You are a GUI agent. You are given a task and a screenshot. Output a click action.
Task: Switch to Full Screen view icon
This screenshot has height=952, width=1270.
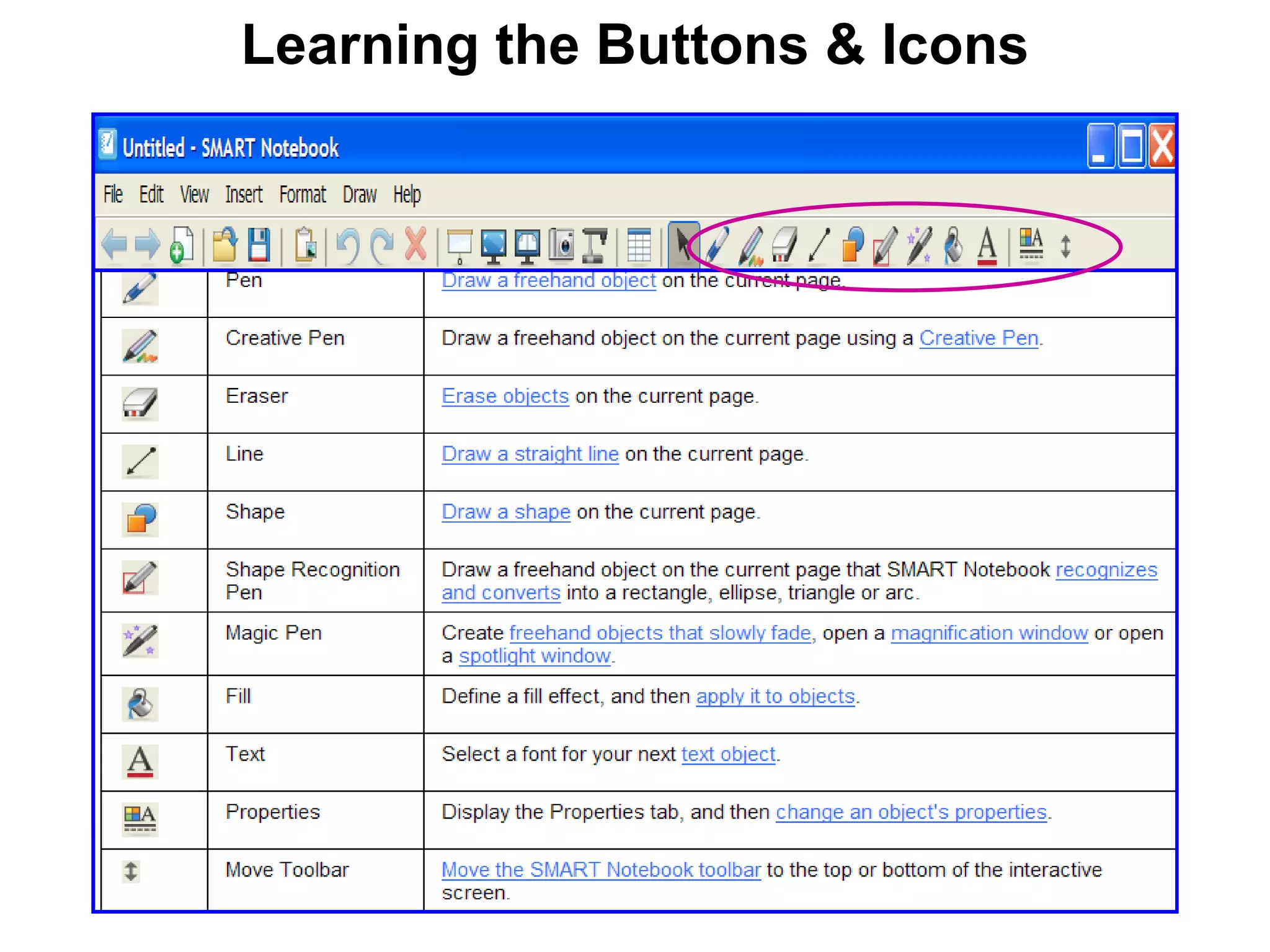point(494,246)
